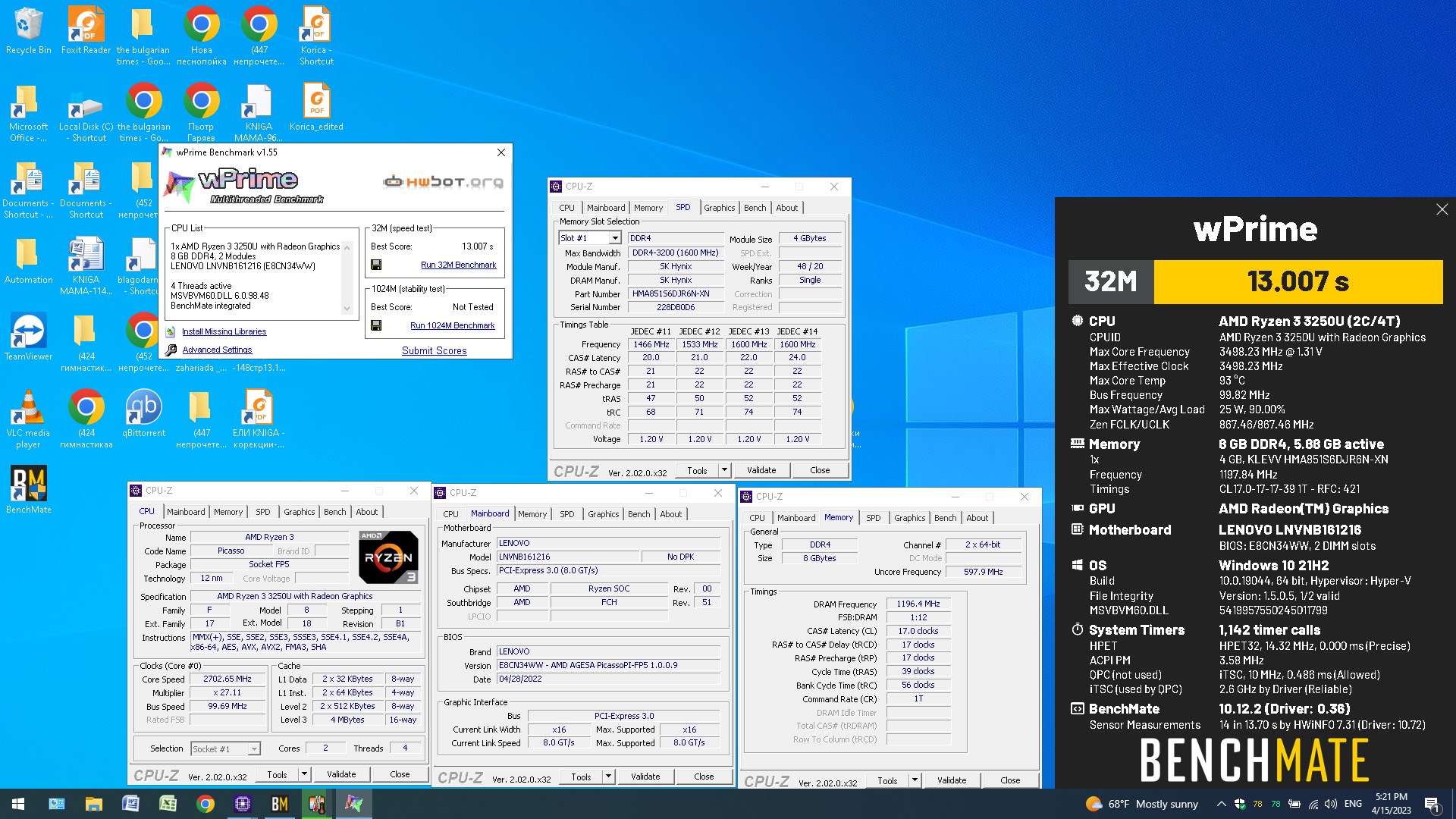The width and height of the screenshot is (1456, 819).
Task: Open the Tools dropdown arrow in the CPU-Z Mainboard window
Action: [608, 777]
